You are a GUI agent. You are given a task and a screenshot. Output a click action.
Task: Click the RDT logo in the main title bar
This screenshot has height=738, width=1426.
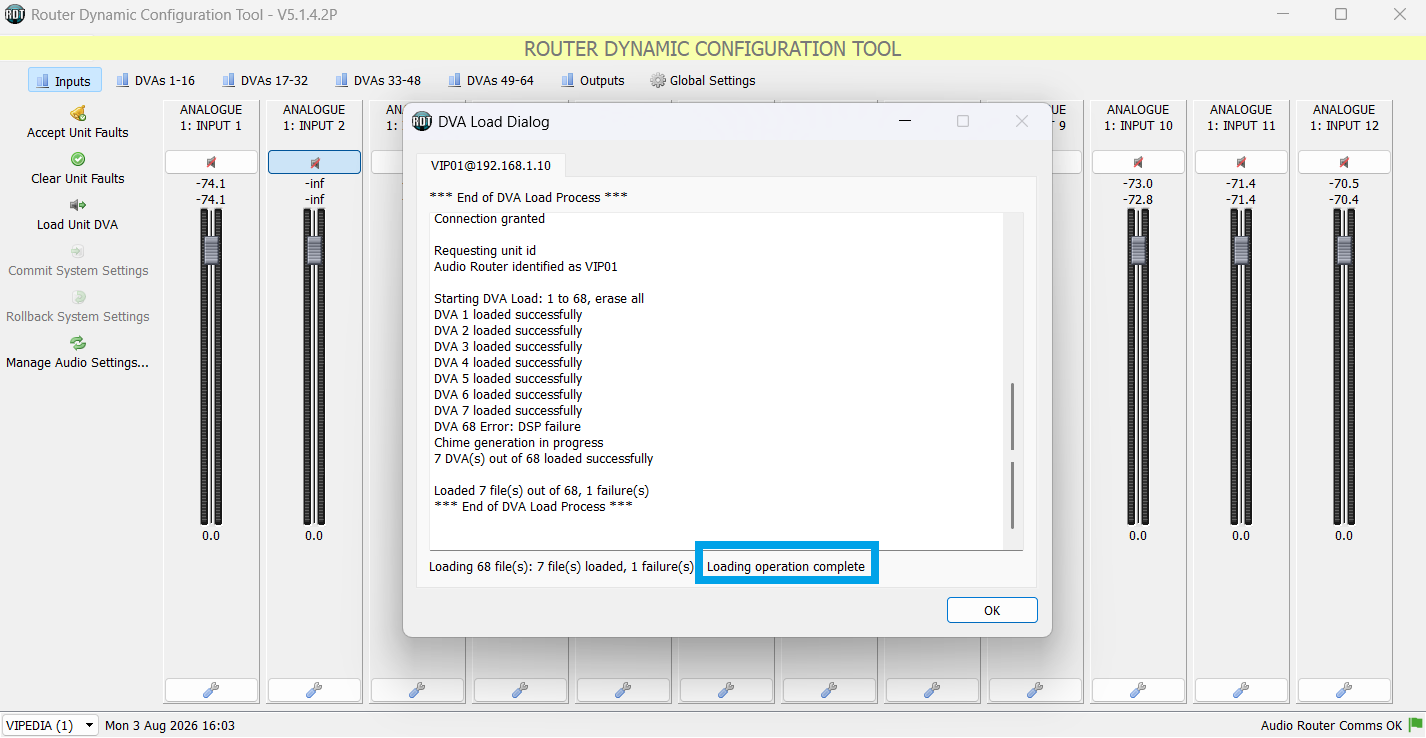tap(15, 14)
